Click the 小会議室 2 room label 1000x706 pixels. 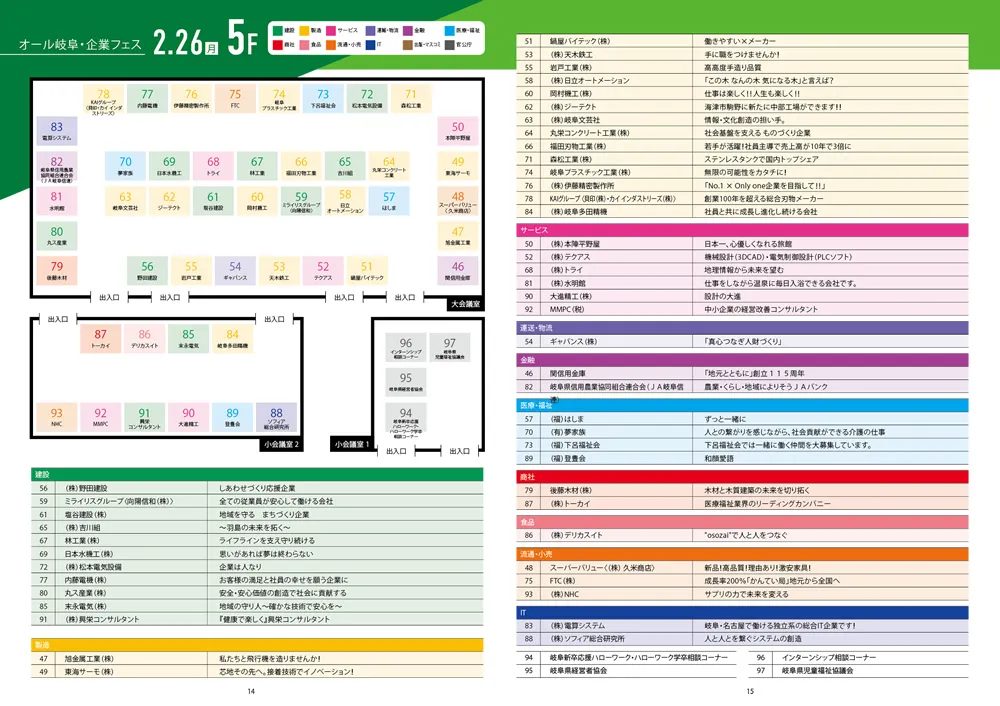(281, 444)
